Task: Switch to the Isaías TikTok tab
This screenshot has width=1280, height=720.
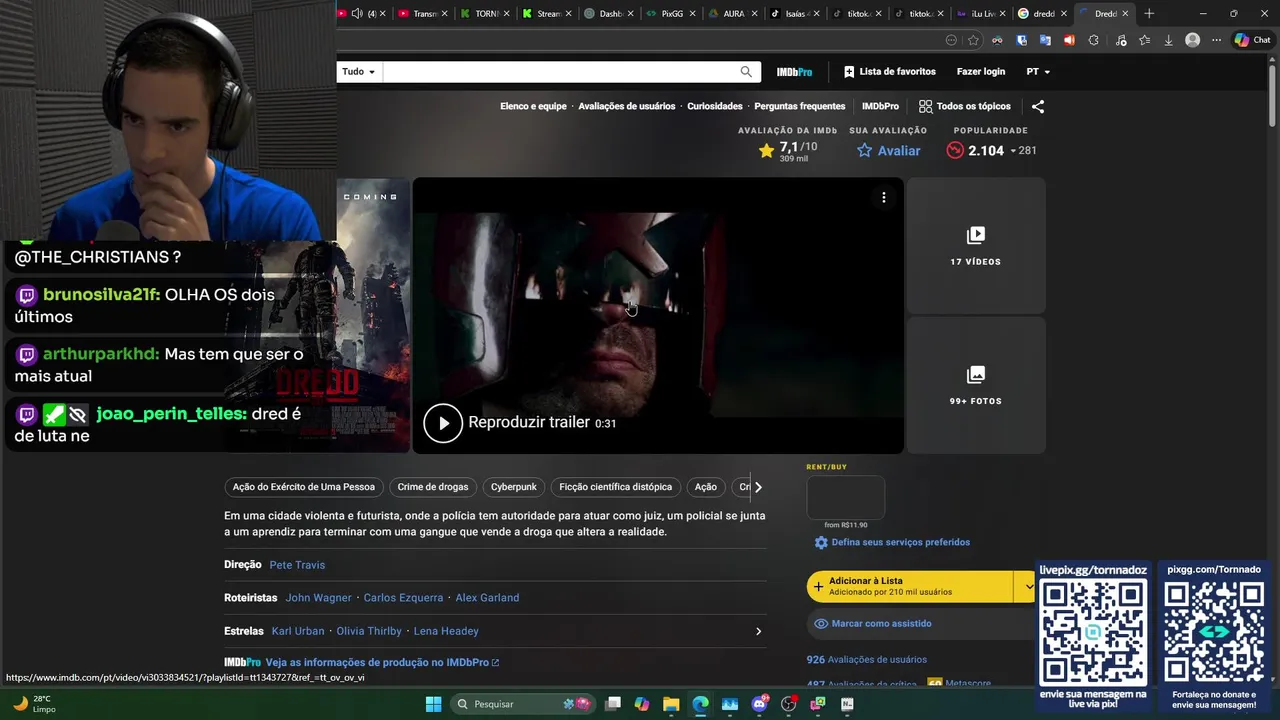Action: 795,14
